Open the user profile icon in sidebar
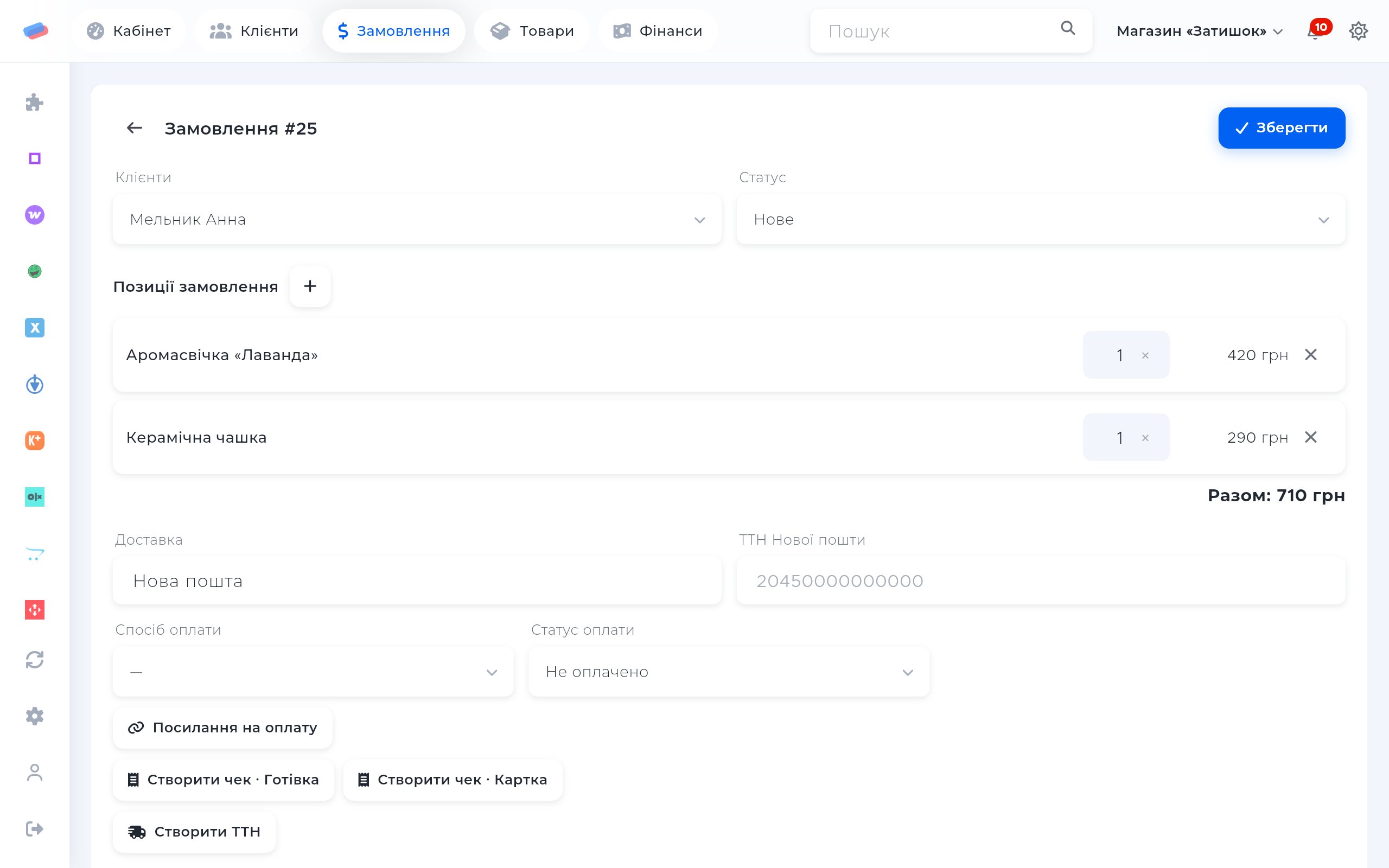Image resolution: width=1389 pixels, height=868 pixels. click(x=34, y=773)
